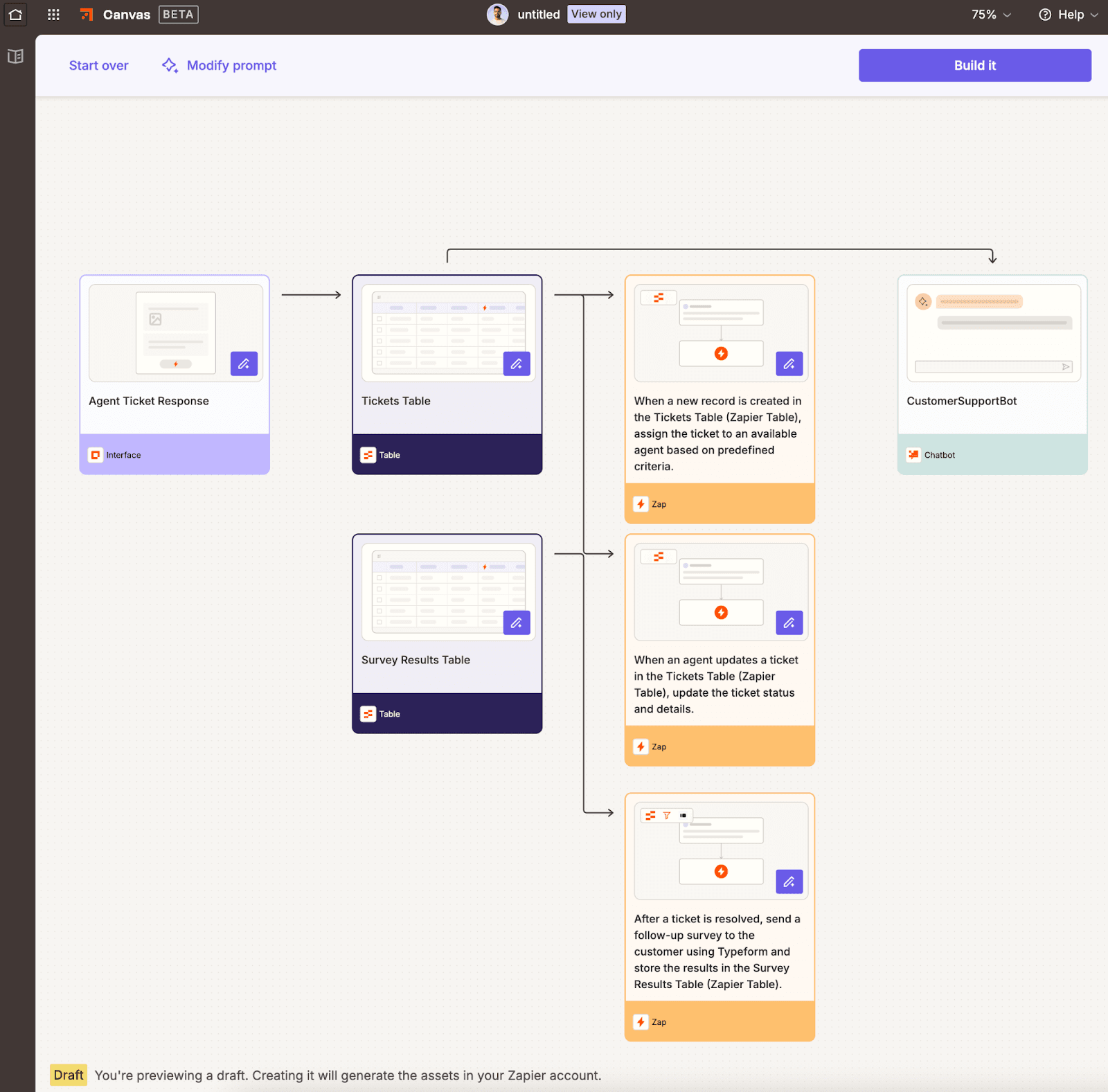Viewport: 1108px width, 1092px height.
Task: Click the Start over link
Action: click(x=99, y=65)
